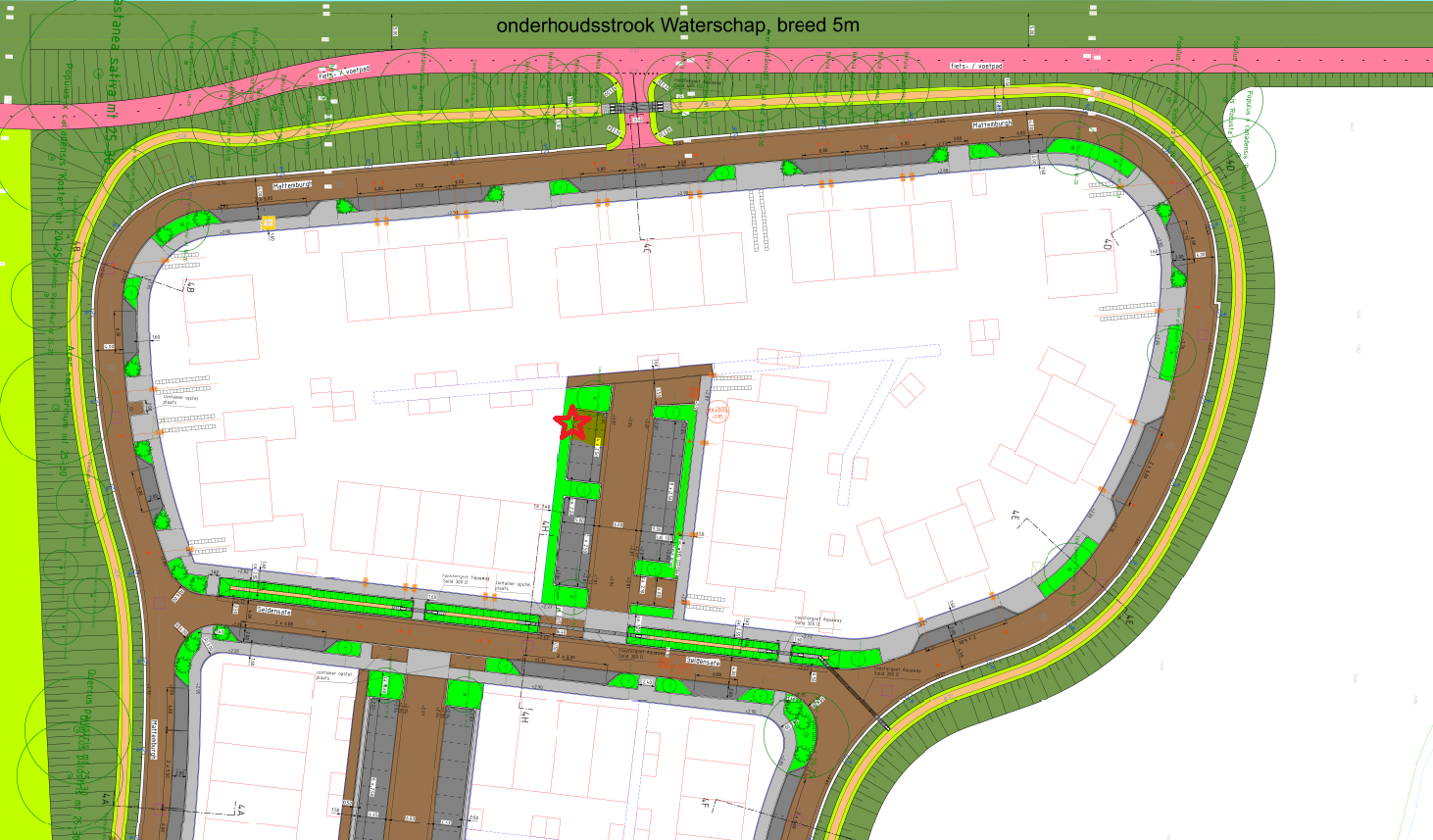This screenshot has height=840, width=1433.
Task: Click the red circular stamp beside the central road
Action: pyautogui.click(x=718, y=413)
